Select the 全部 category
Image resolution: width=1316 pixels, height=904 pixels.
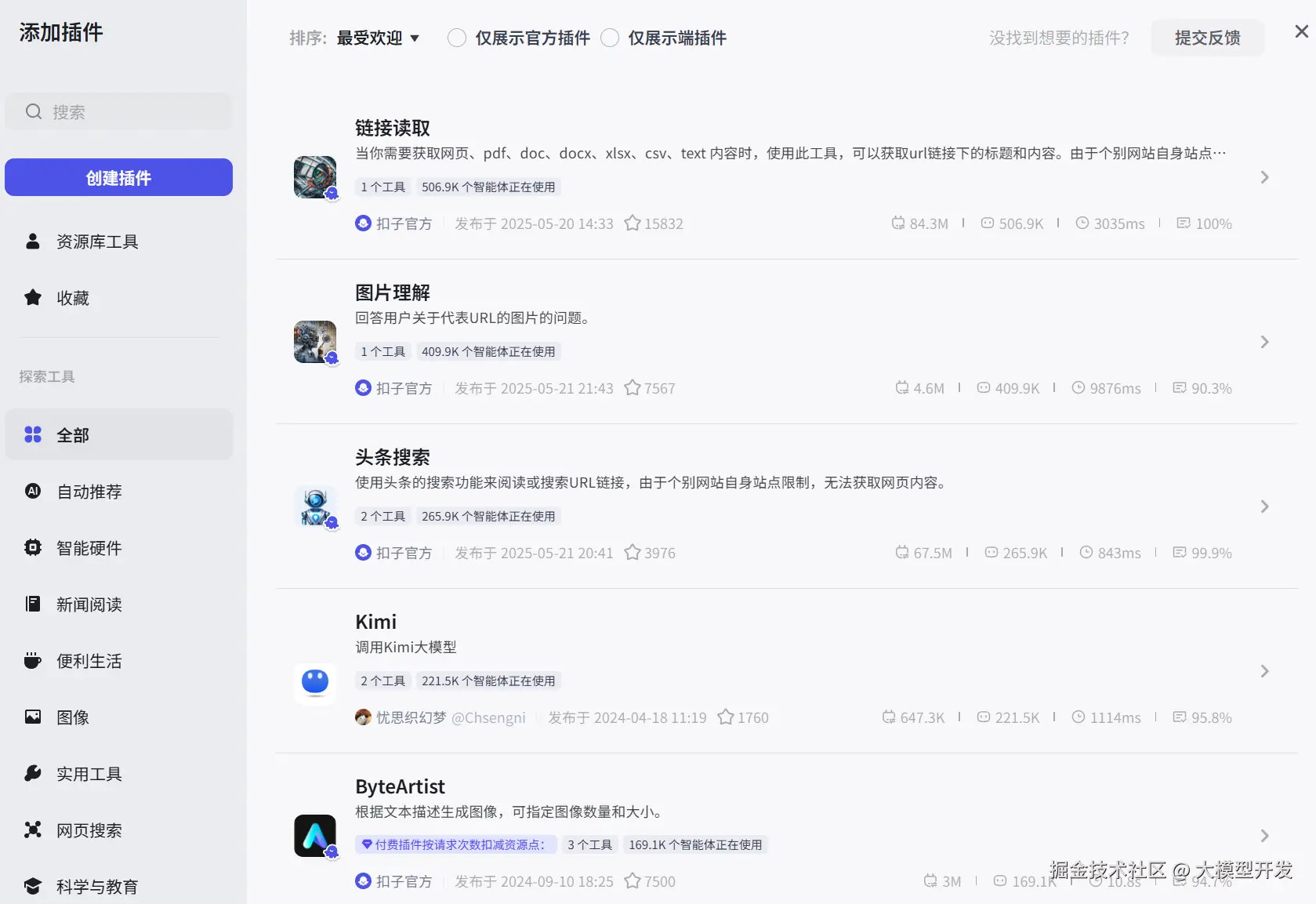pyautogui.click(x=118, y=434)
